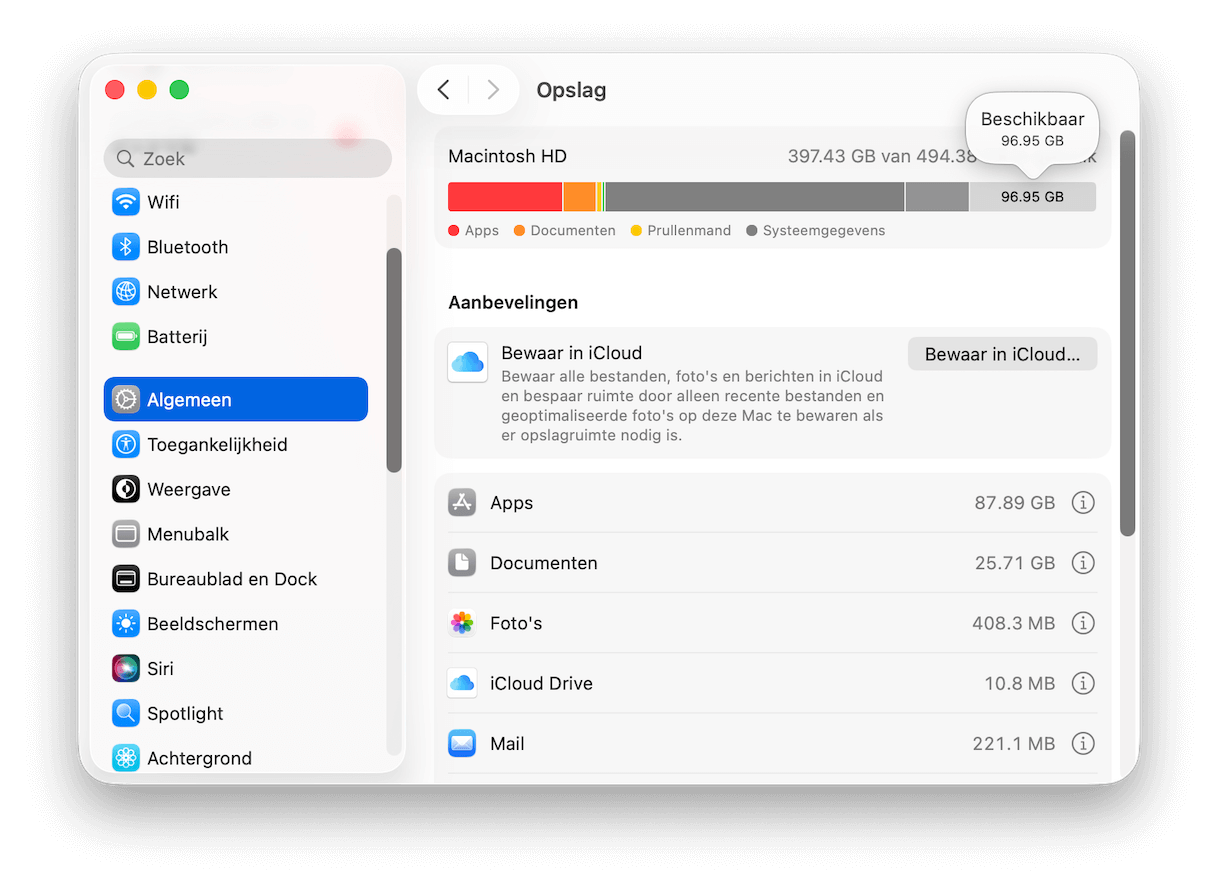This screenshot has width=1218, height=888.
Task: Click the Macintosh HD label
Action: pos(507,156)
